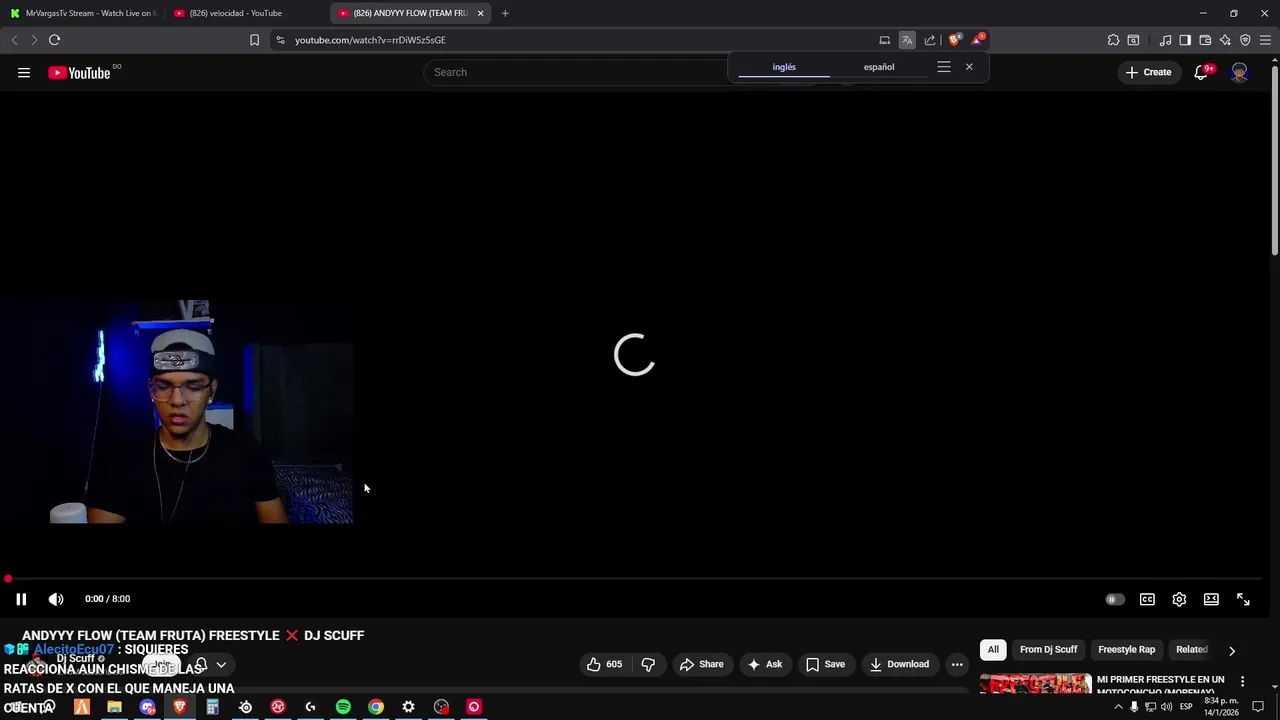Save the video to a playlist
1280x720 pixels.
(826, 664)
